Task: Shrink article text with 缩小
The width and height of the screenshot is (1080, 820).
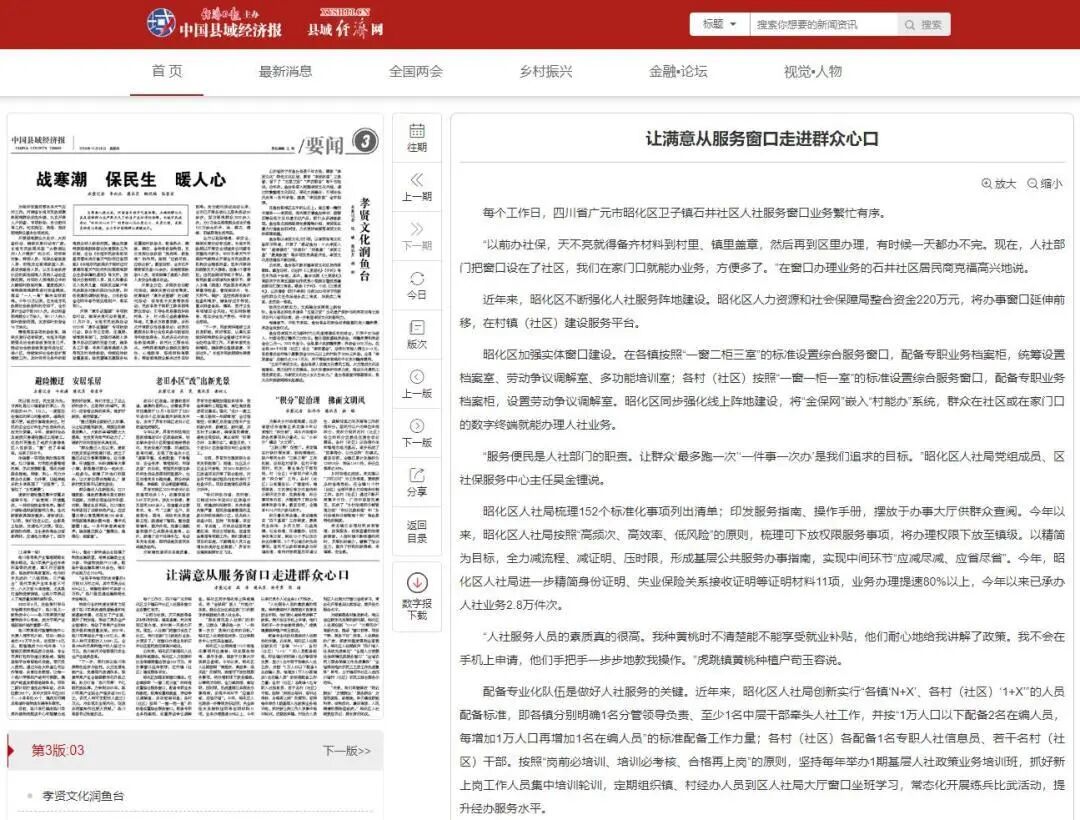Action: pos(1045,183)
